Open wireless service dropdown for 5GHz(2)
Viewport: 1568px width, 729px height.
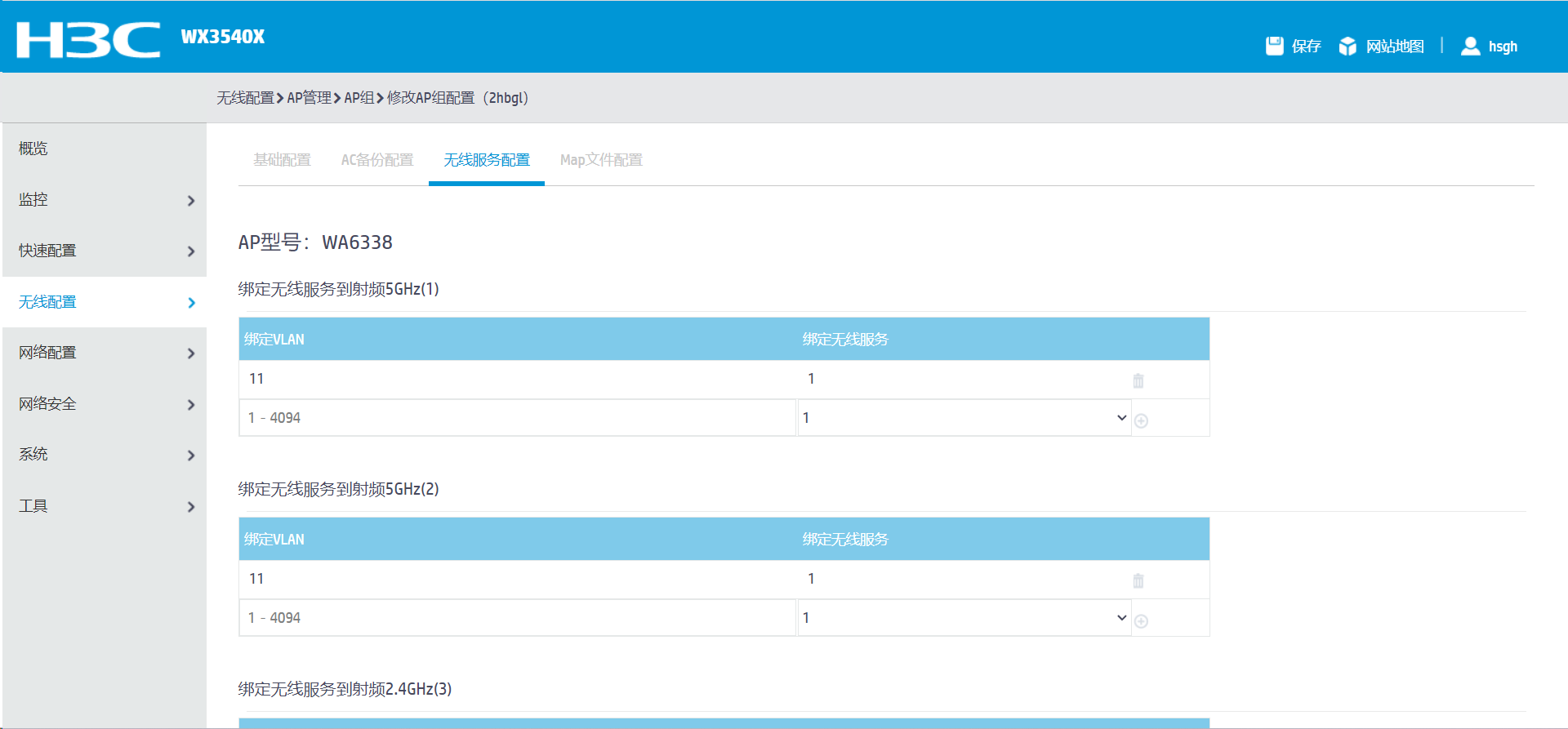pos(964,618)
